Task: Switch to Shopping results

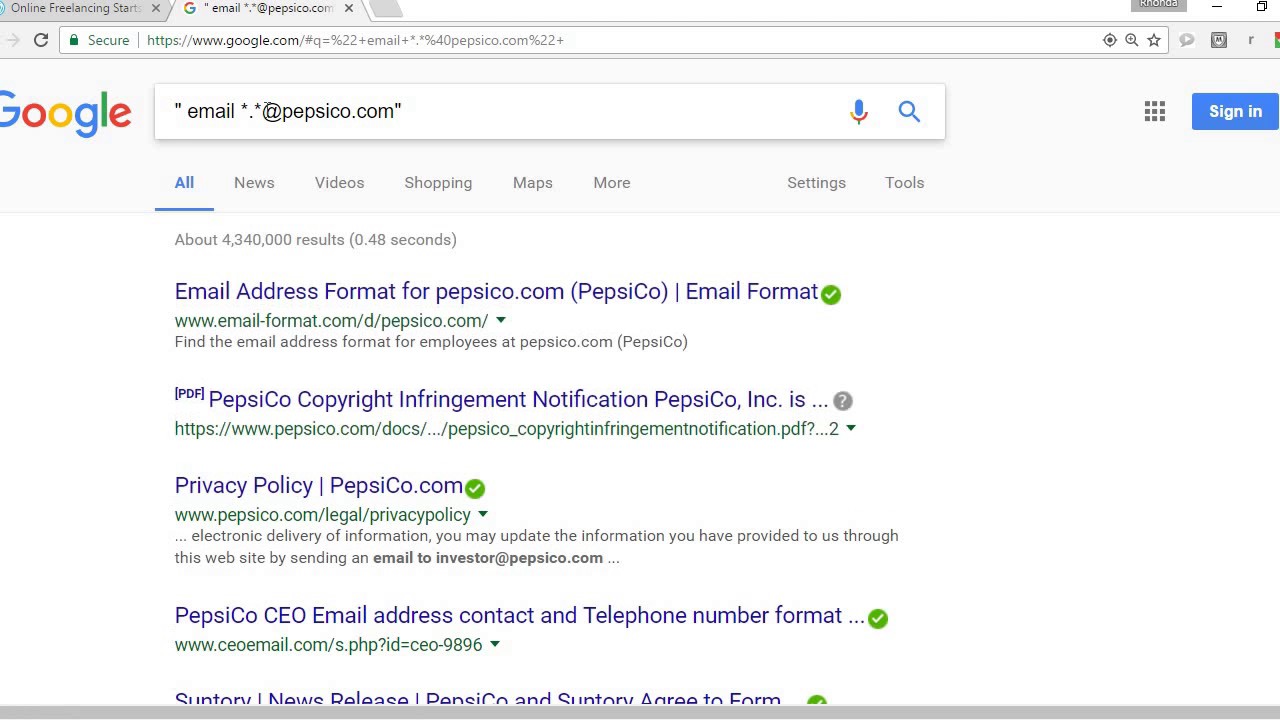Action: point(438,183)
